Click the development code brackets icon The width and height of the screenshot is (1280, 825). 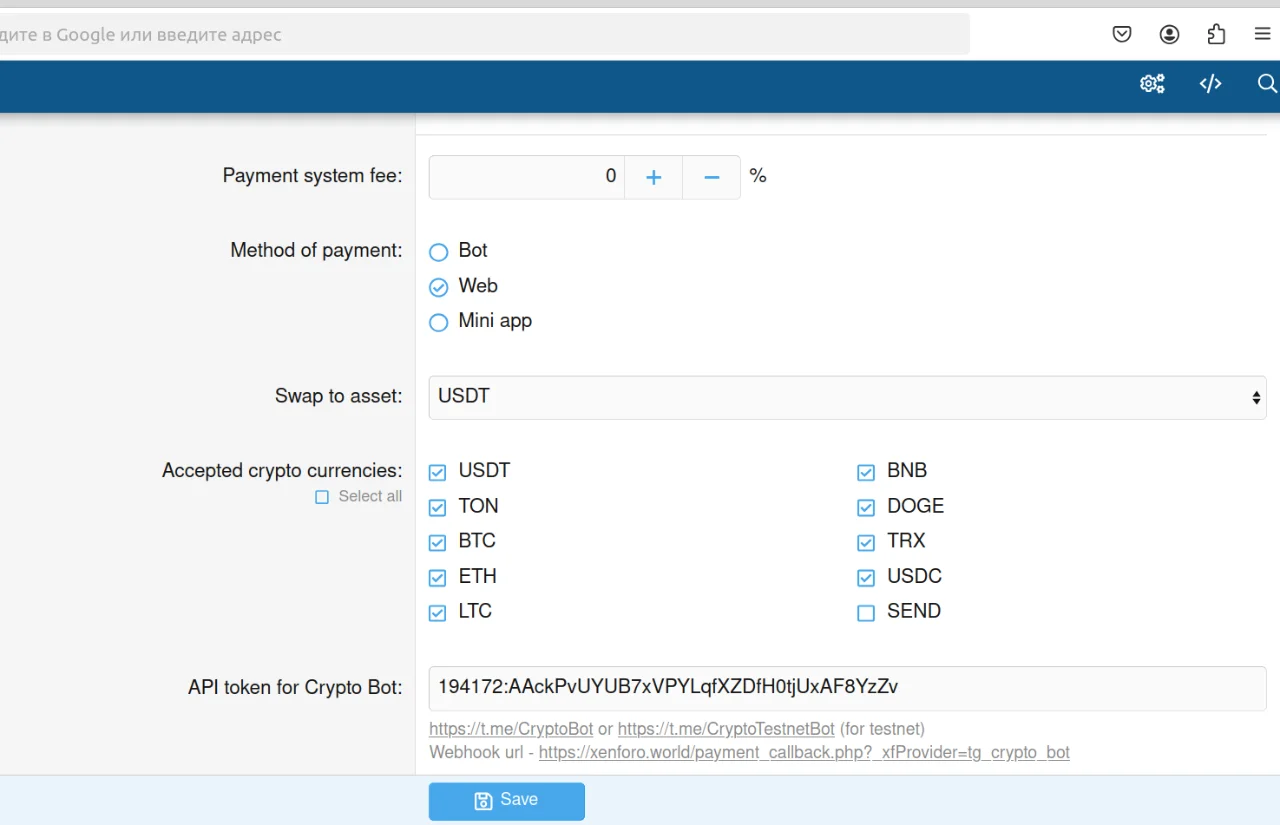pos(1210,84)
